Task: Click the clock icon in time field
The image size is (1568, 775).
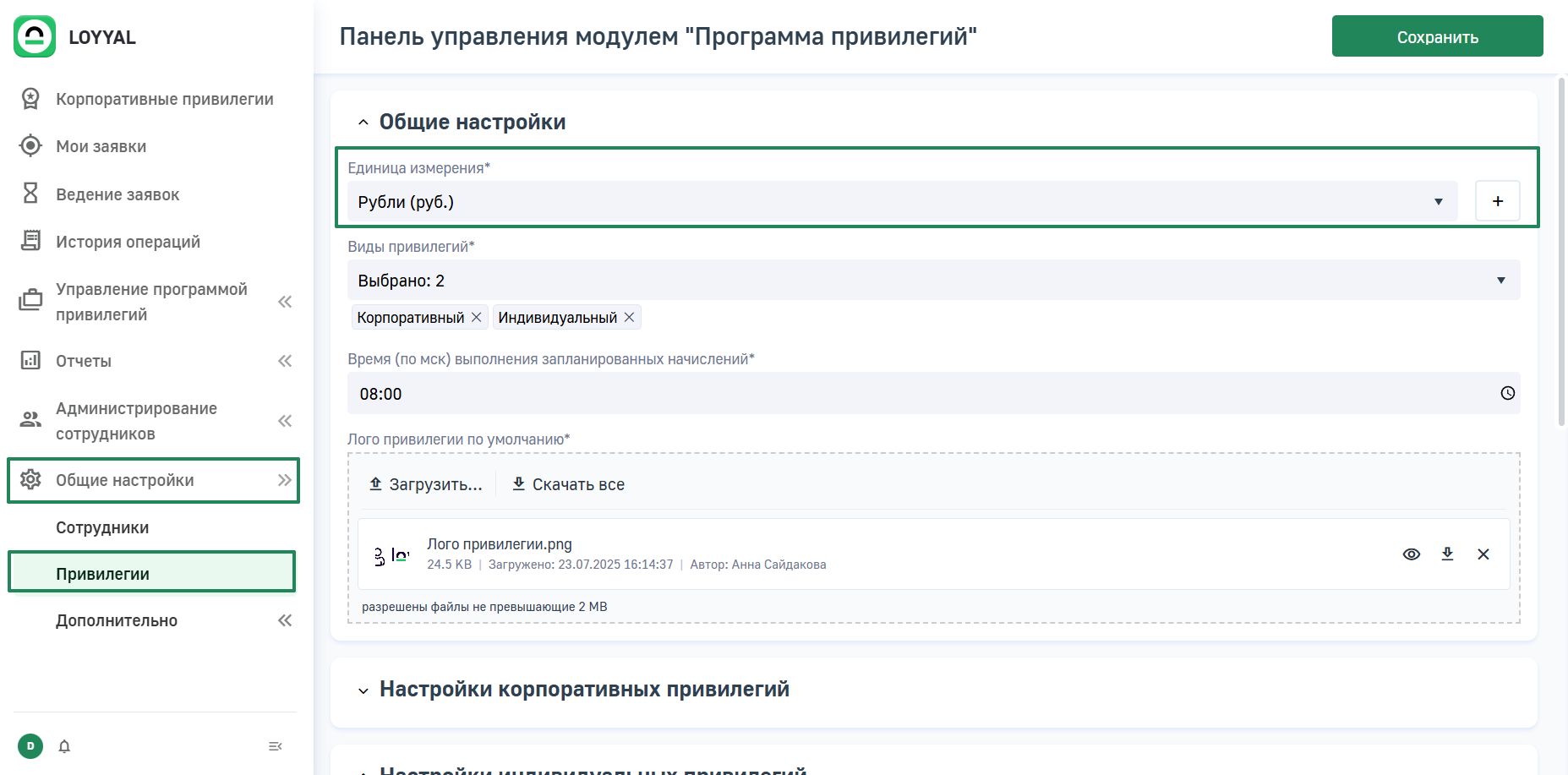Action: click(x=1507, y=393)
